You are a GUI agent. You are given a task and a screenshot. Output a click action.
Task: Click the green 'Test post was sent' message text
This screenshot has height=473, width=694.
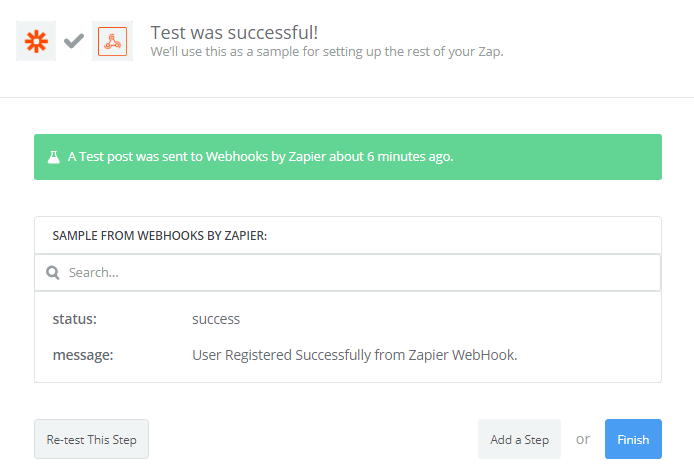(260, 157)
